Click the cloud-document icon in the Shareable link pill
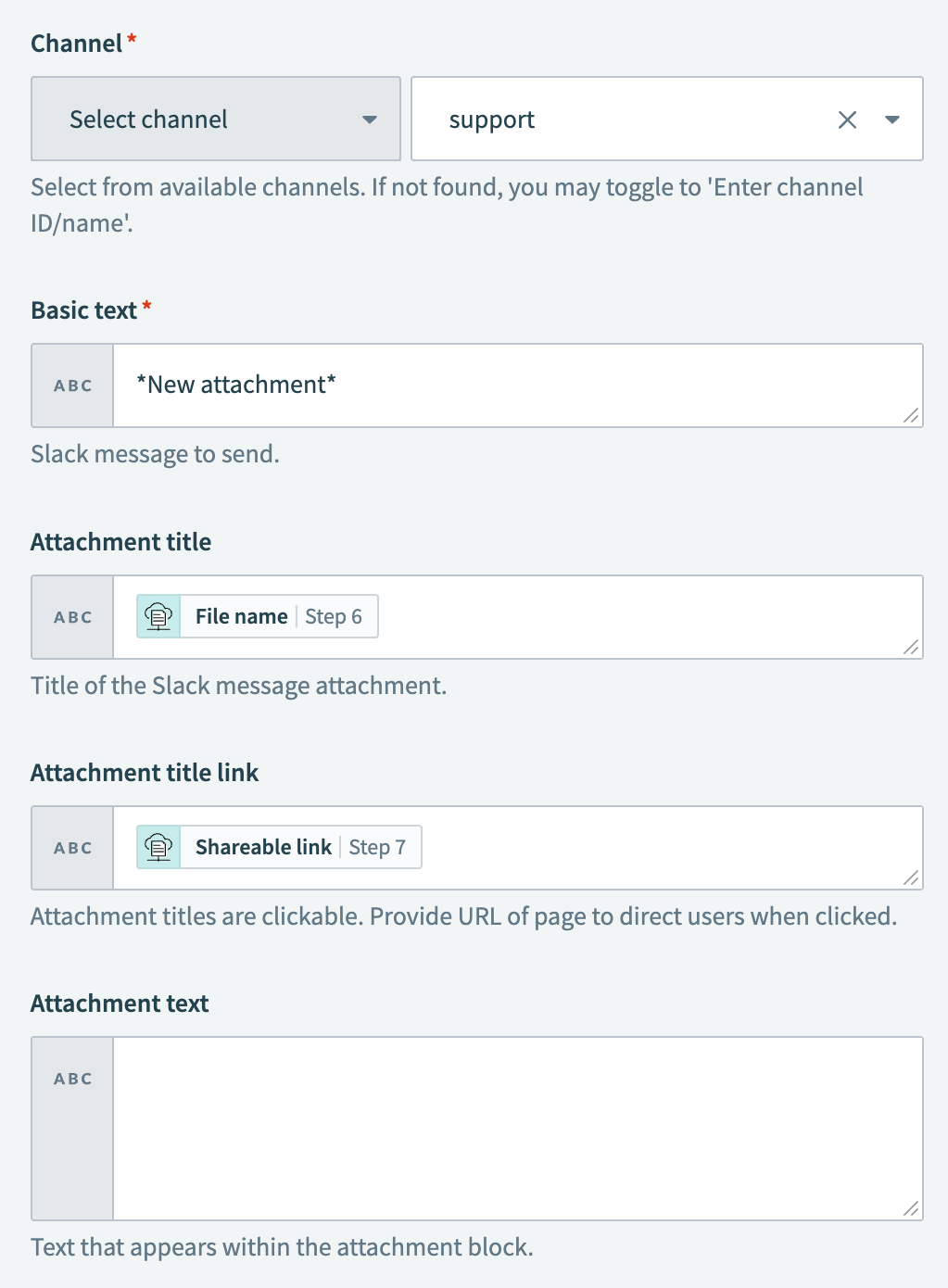Screen dimensions: 948x1288 pyautogui.click(x=158, y=846)
